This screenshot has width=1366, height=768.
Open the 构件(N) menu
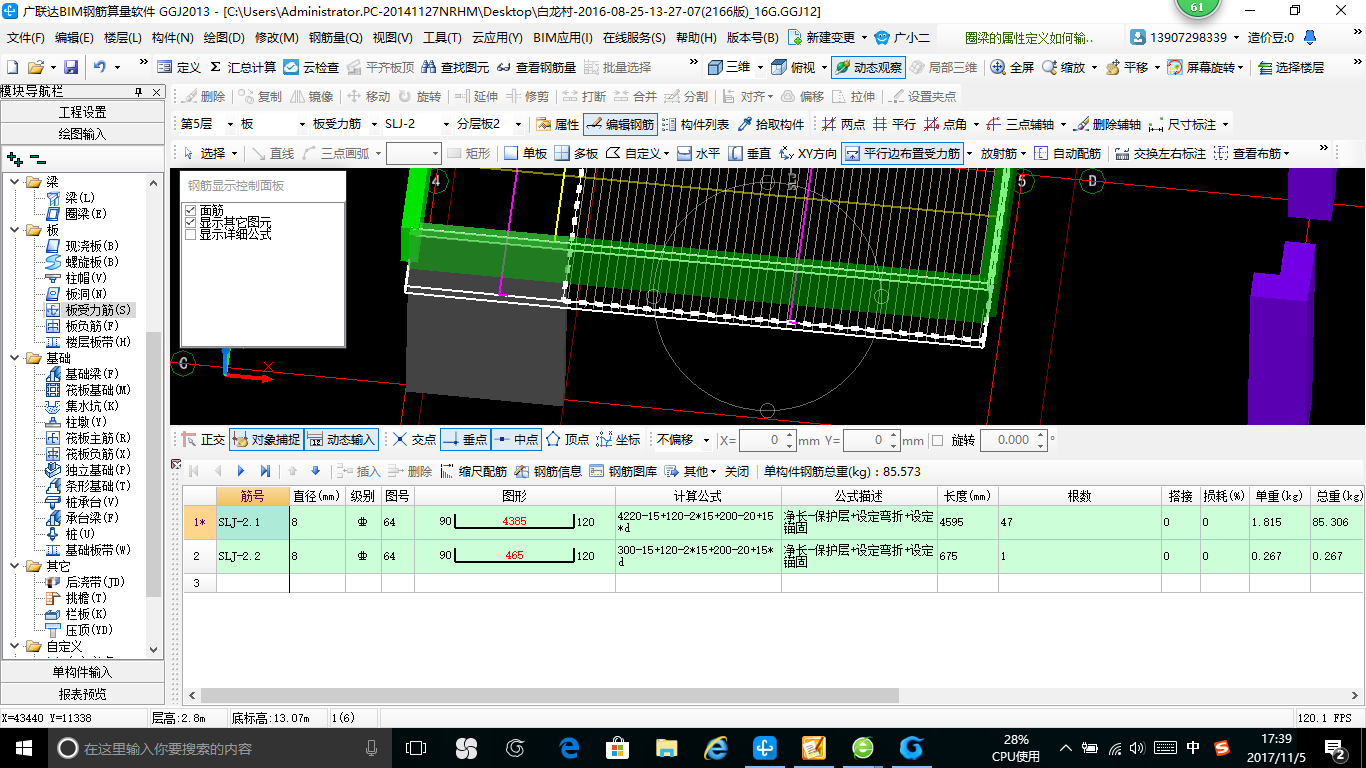[x=172, y=38]
